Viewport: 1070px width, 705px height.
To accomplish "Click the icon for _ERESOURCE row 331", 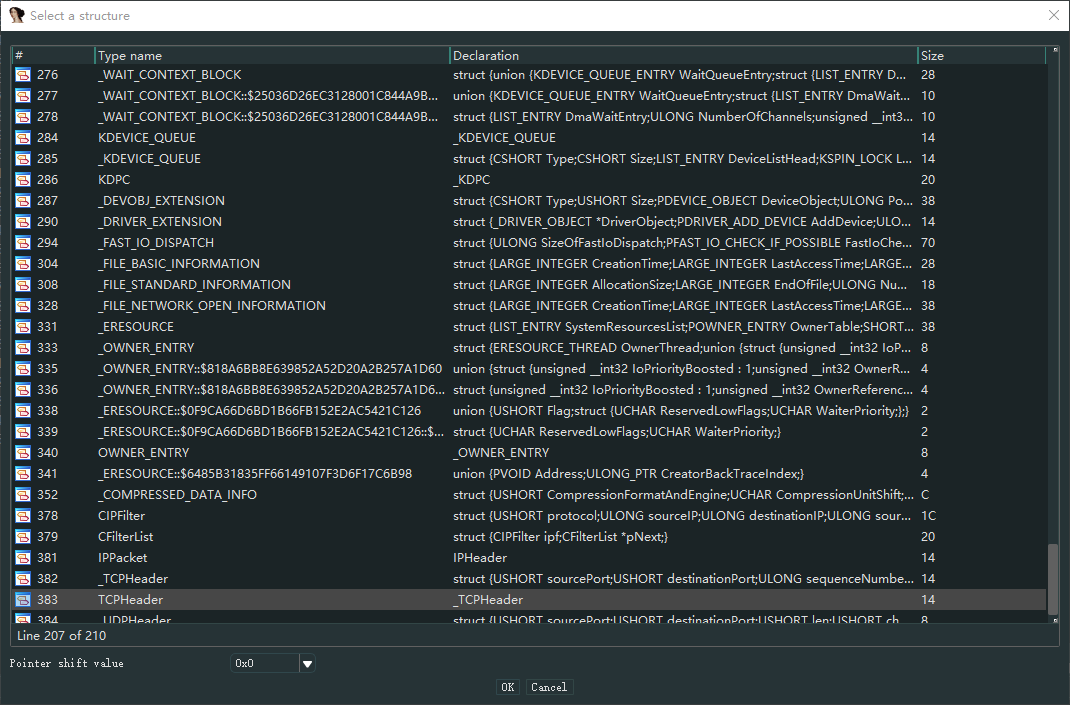I will pos(23,327).
